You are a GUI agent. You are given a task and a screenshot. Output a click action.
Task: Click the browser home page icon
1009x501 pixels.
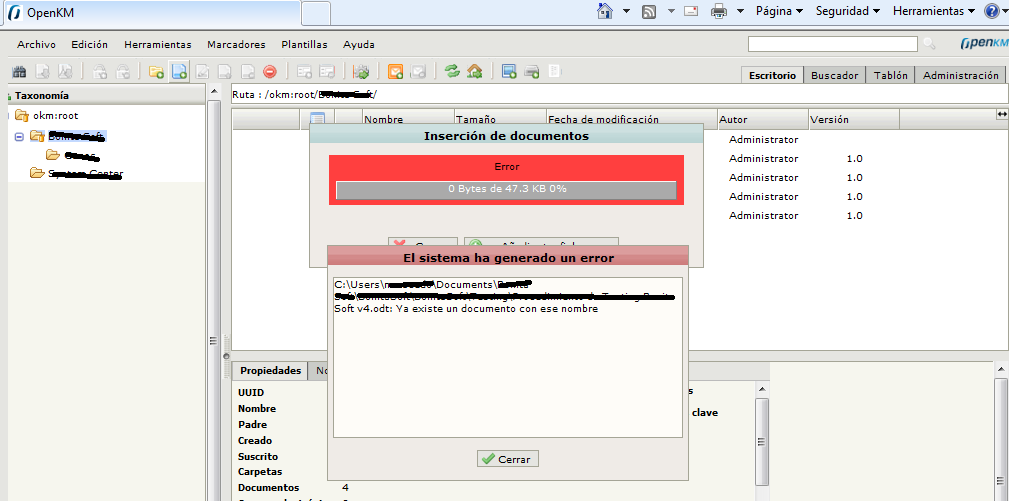[x=605, y=11]
